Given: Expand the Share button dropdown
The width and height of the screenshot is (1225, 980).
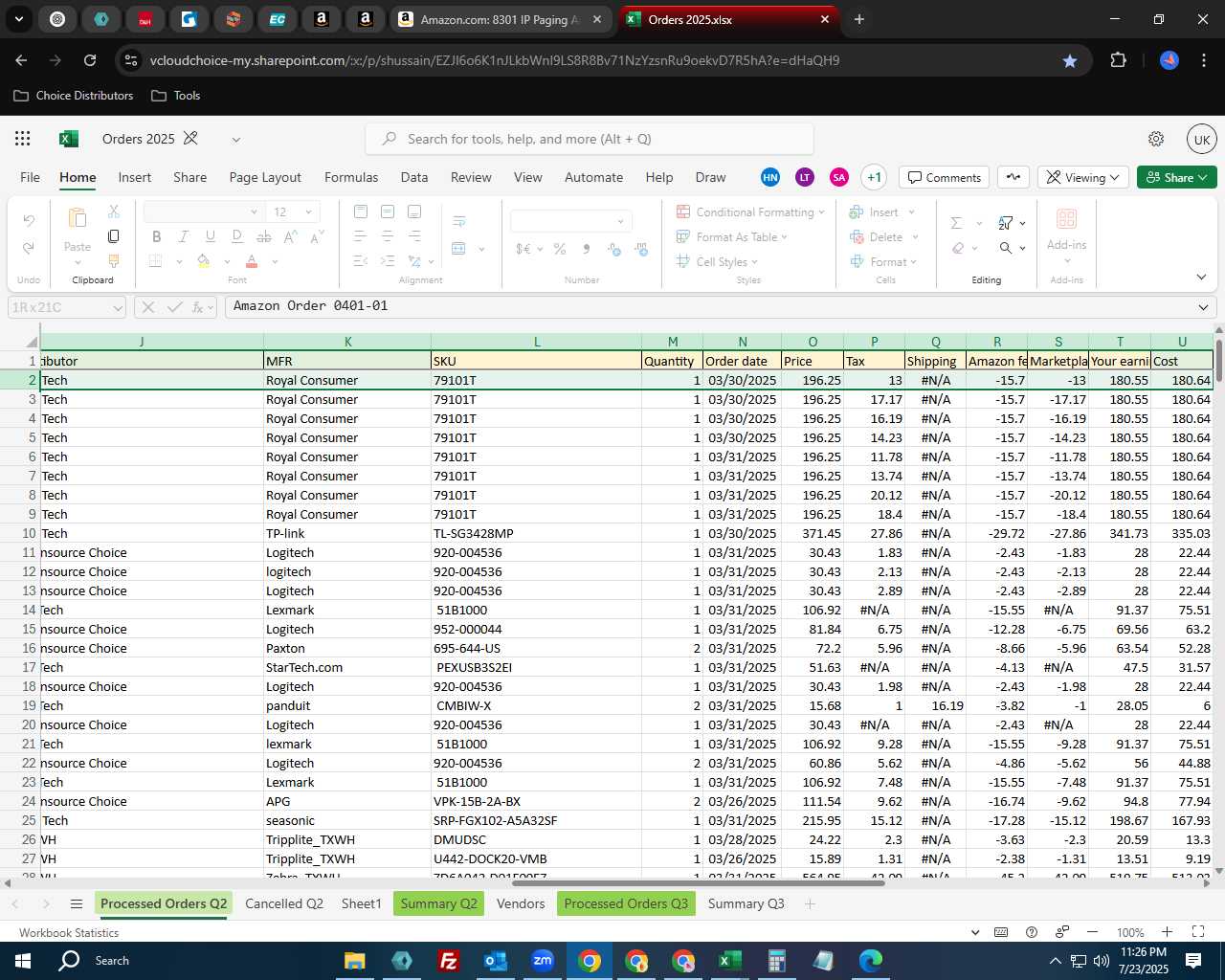Looking at the screenshot, I should pyautogui.click(x=1204, y=177).
